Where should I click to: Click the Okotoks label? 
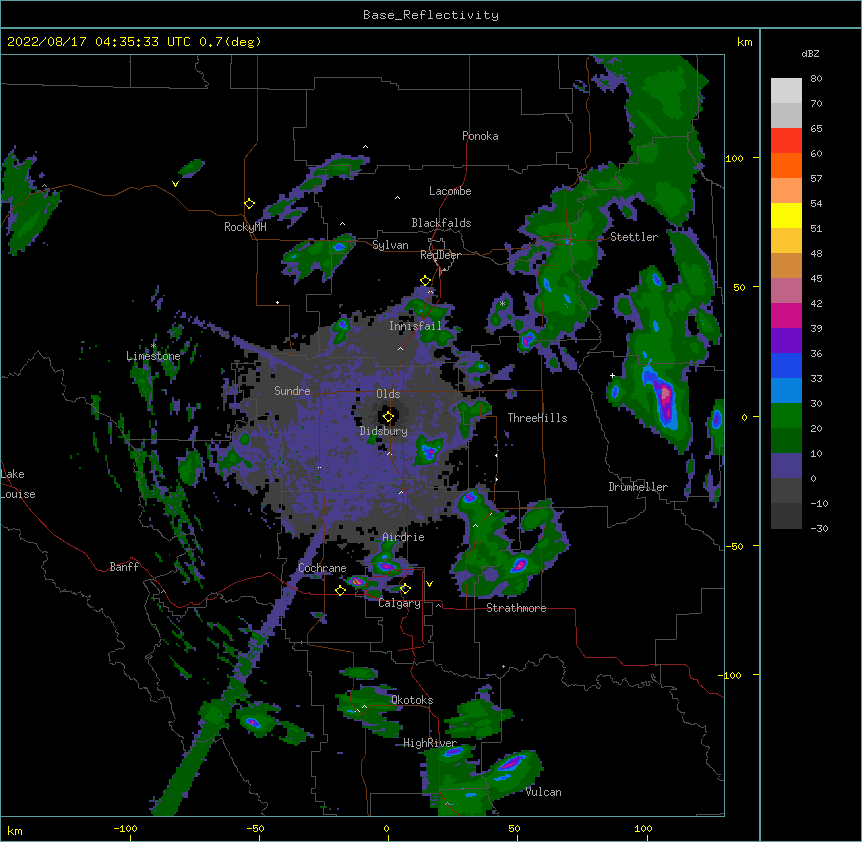[x=412, y=700]
